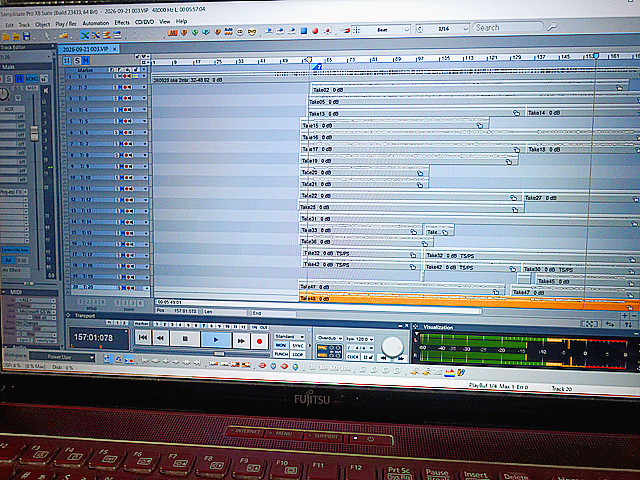Image resolution: width=640 pixels, height=480 pixels.
Task: Click the magnifier search icon
Action: (552, 27)
